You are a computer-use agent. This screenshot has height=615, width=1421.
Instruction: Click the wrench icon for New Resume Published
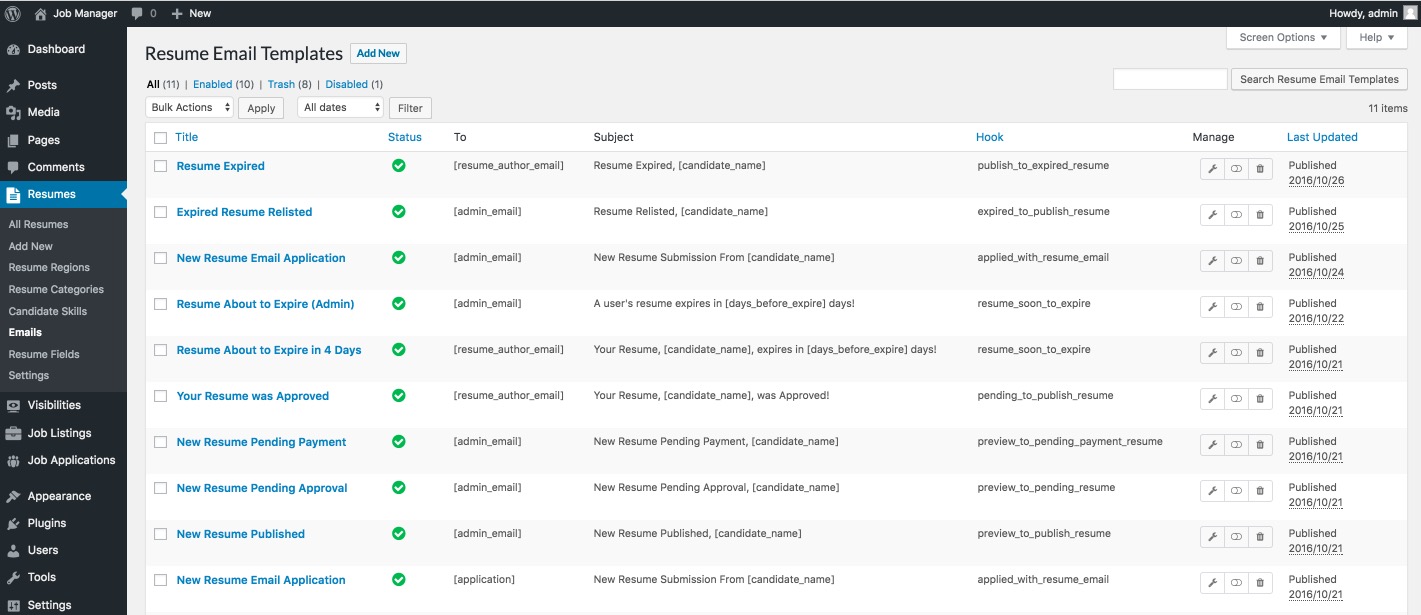click(x=1212, y=538)
